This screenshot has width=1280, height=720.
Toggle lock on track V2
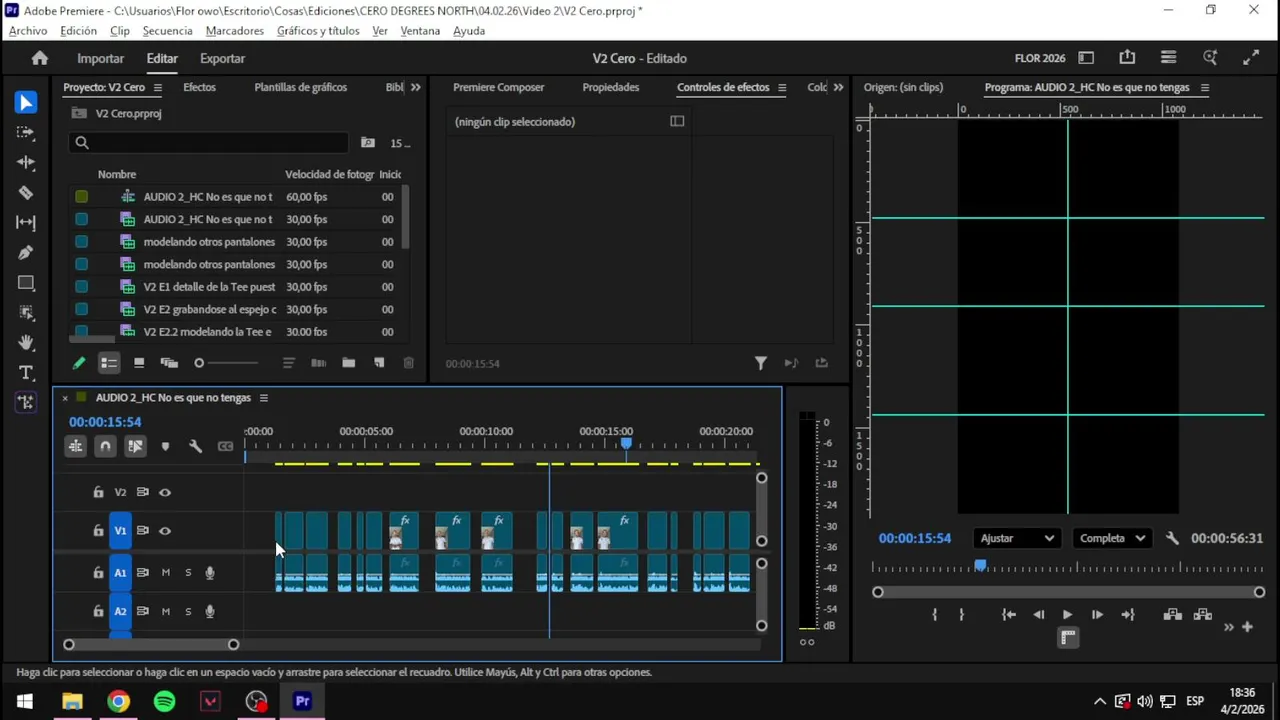[98, 492]
